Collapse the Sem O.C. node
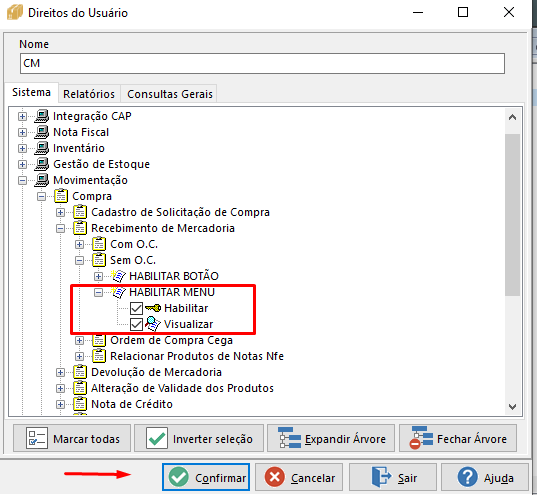Image resolution: width=537 pixels, height=495 pixels. coord(79,261)
